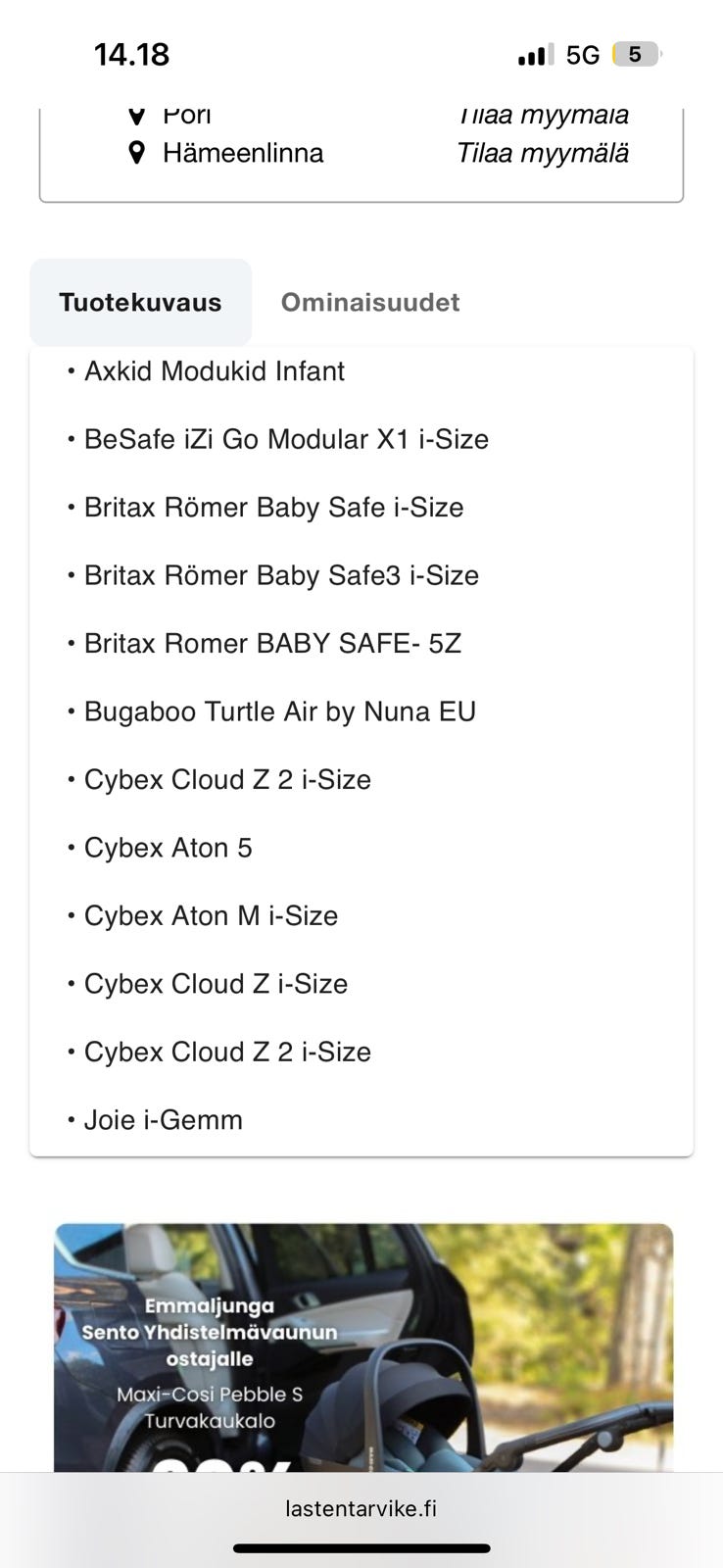
Task: Select the Cybex Aton 5 entry
Action: click(x=169, y=848)
